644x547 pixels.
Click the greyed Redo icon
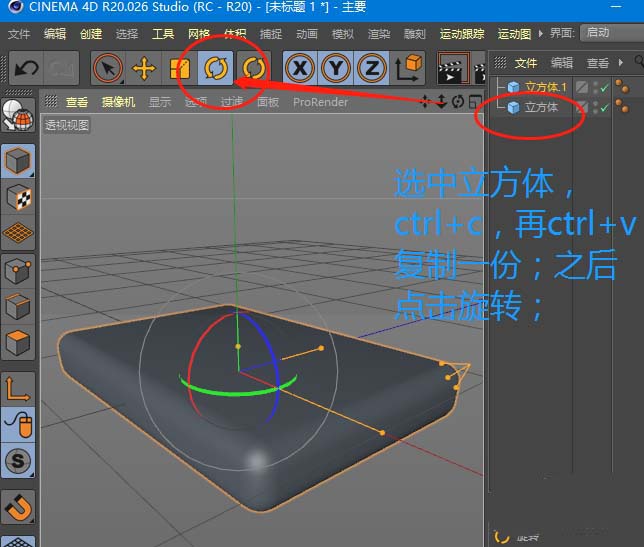click(x=61, y=68)
